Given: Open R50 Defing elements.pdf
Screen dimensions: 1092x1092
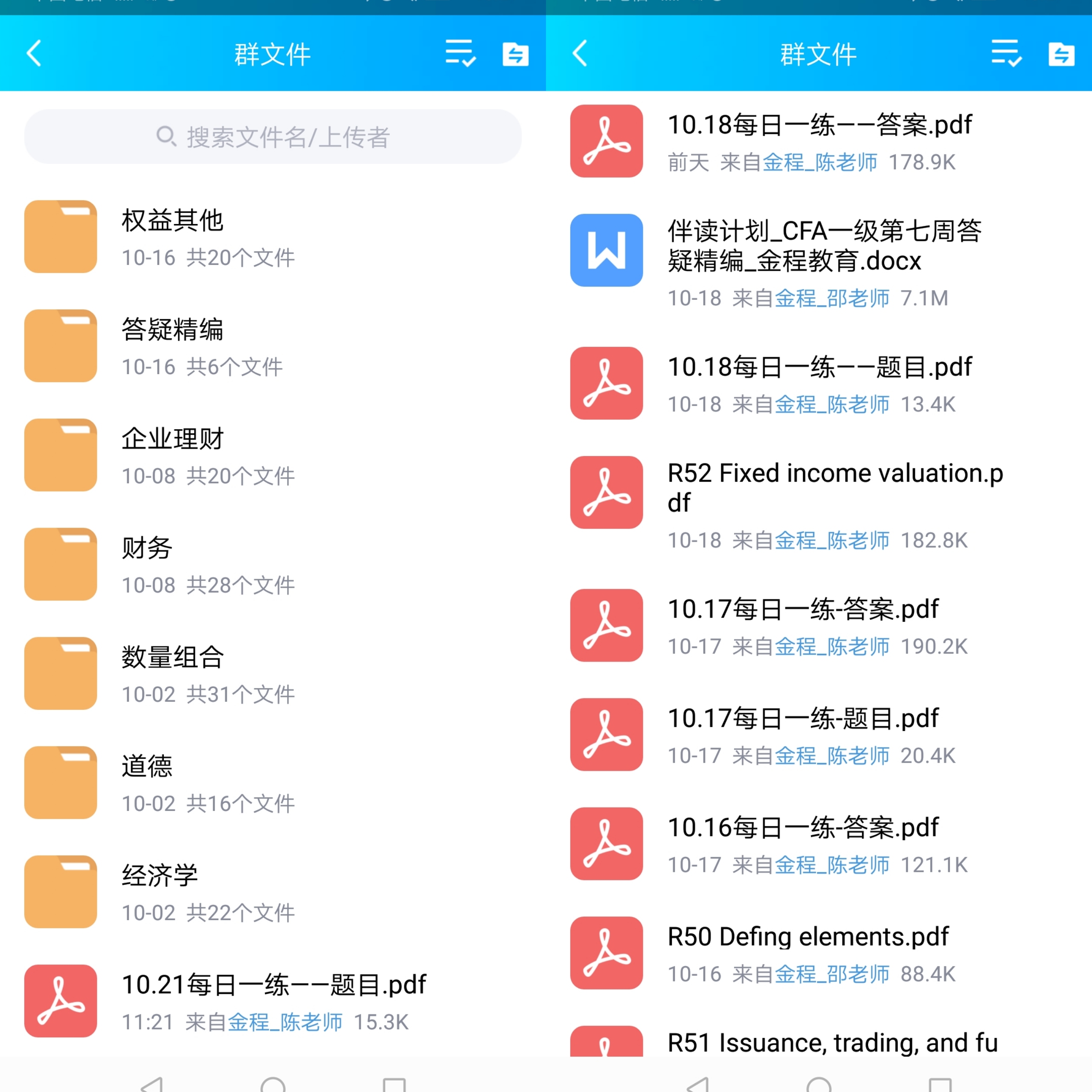Looking at the screenshot, I should (x=807, y=937).
